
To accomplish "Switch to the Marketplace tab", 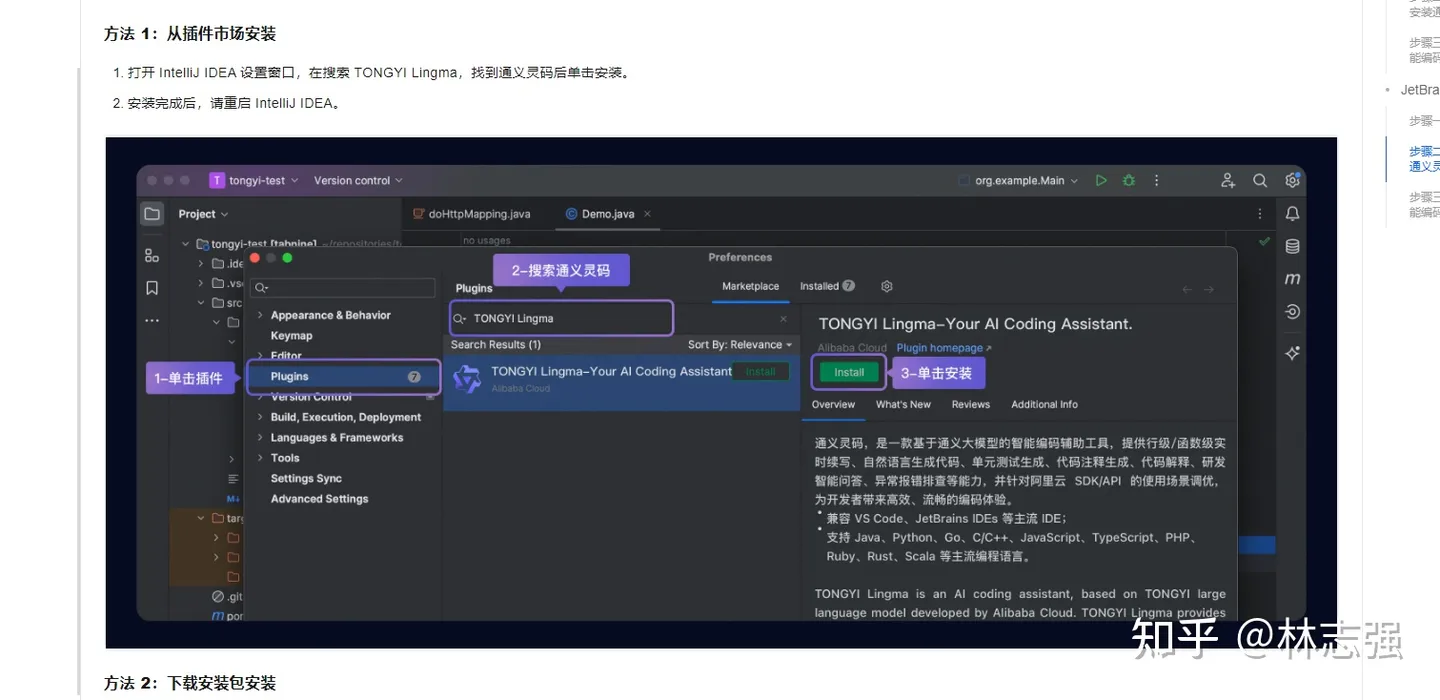I will [750, 286].
